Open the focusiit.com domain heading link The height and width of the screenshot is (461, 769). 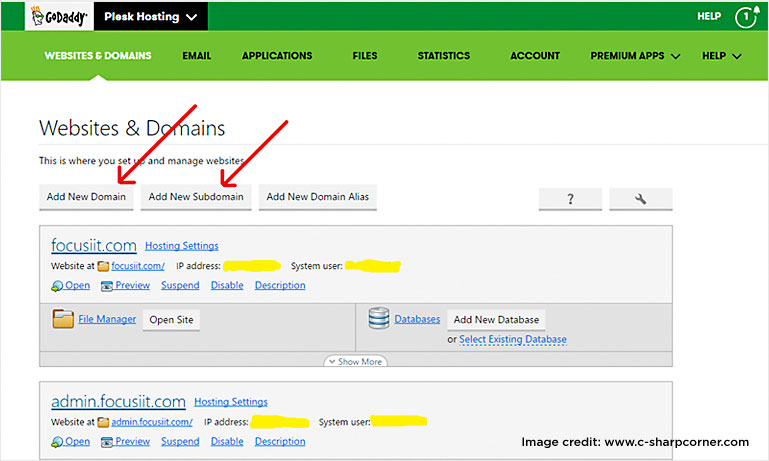click(x=94, y=245)
